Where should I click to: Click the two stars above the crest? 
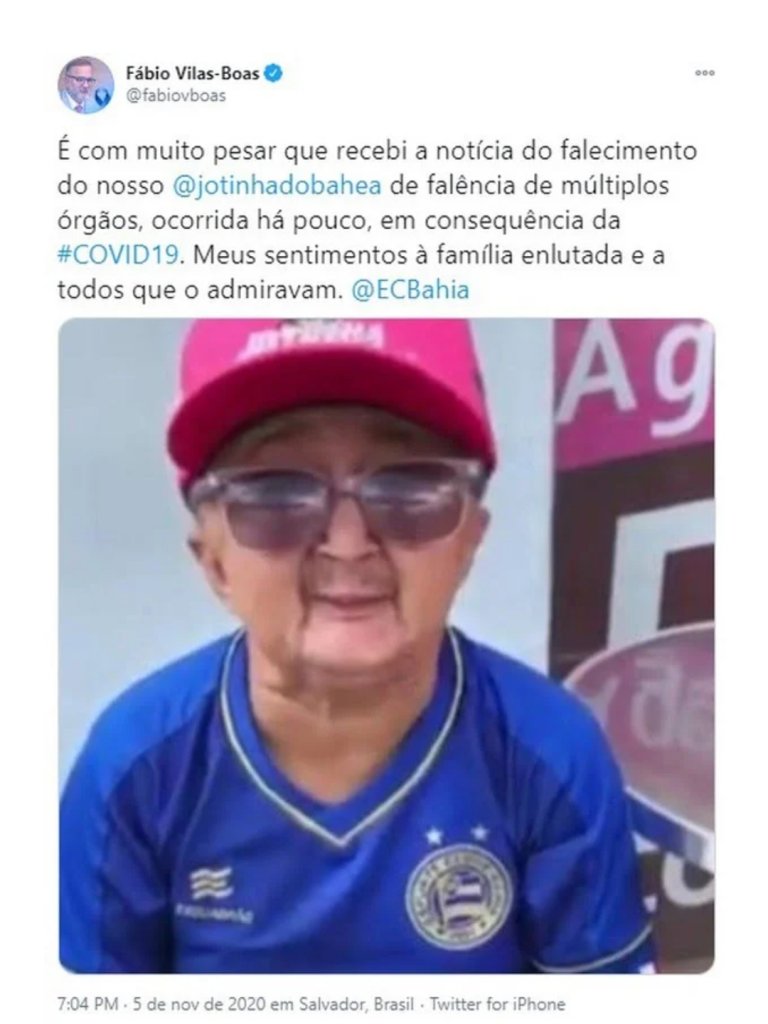456,834
